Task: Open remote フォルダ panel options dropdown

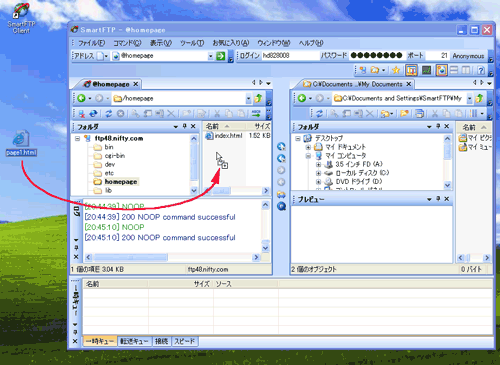Action: point(176,127)
